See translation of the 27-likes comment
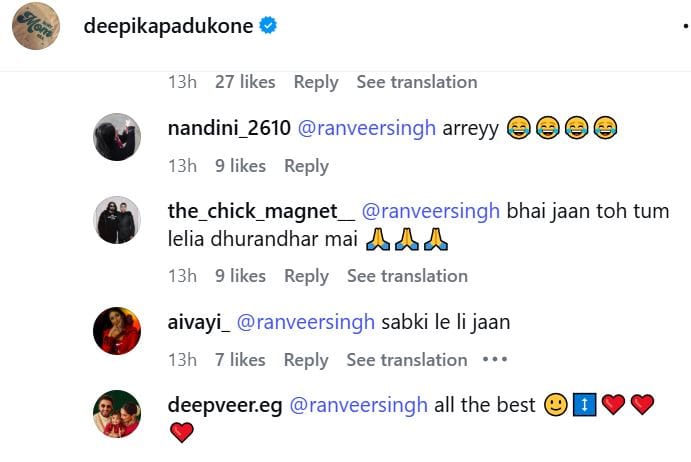691x462 pixels. tap(417, 82)
